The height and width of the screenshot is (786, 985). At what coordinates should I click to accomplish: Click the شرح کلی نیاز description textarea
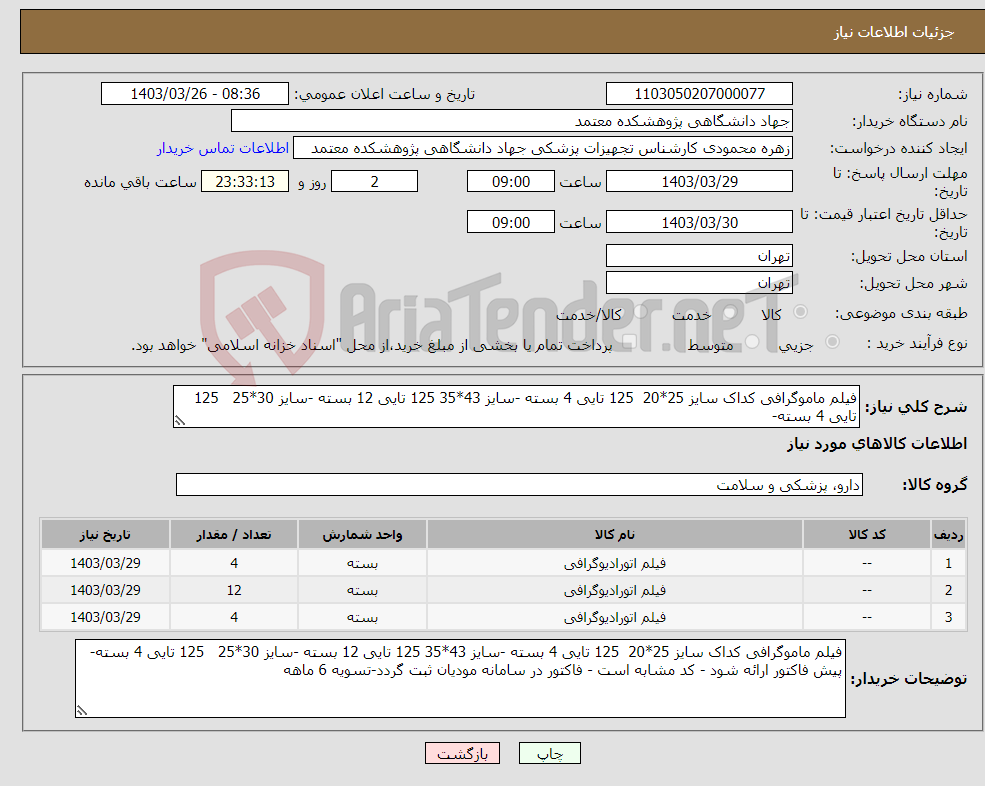pos(516,407)
